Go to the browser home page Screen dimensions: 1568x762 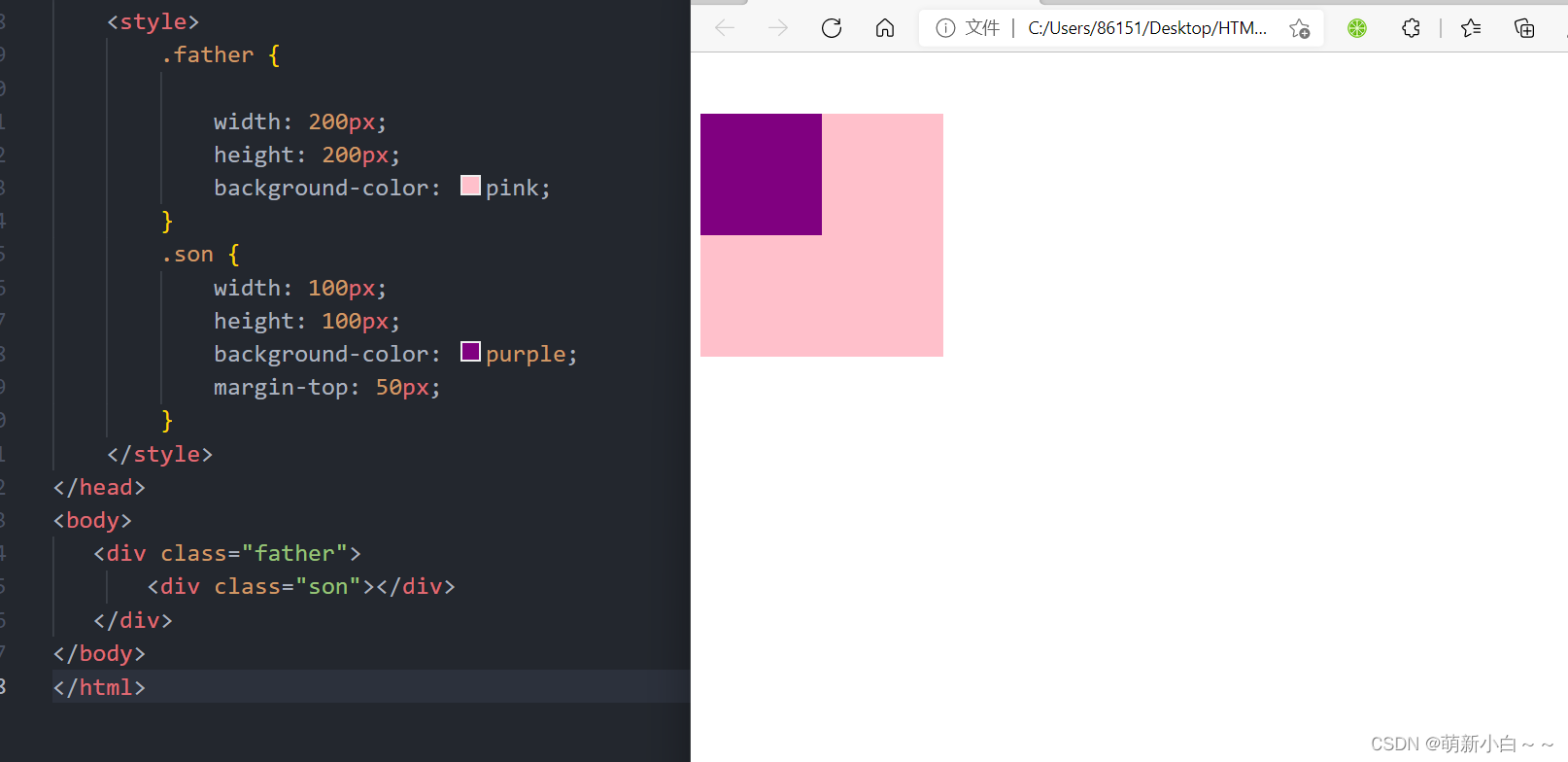[x=885, y=28]
